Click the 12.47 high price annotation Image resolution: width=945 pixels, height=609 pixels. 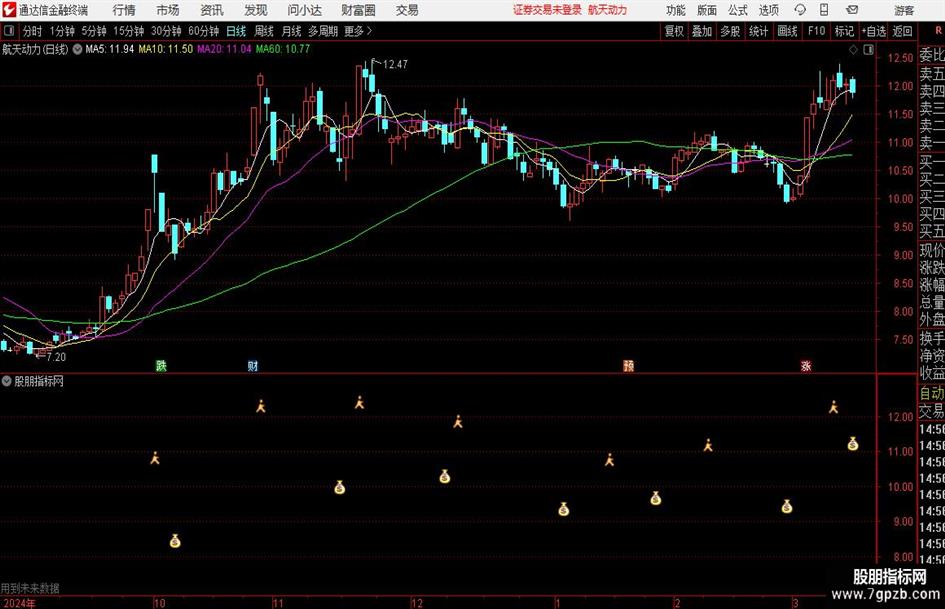[395, 64]
